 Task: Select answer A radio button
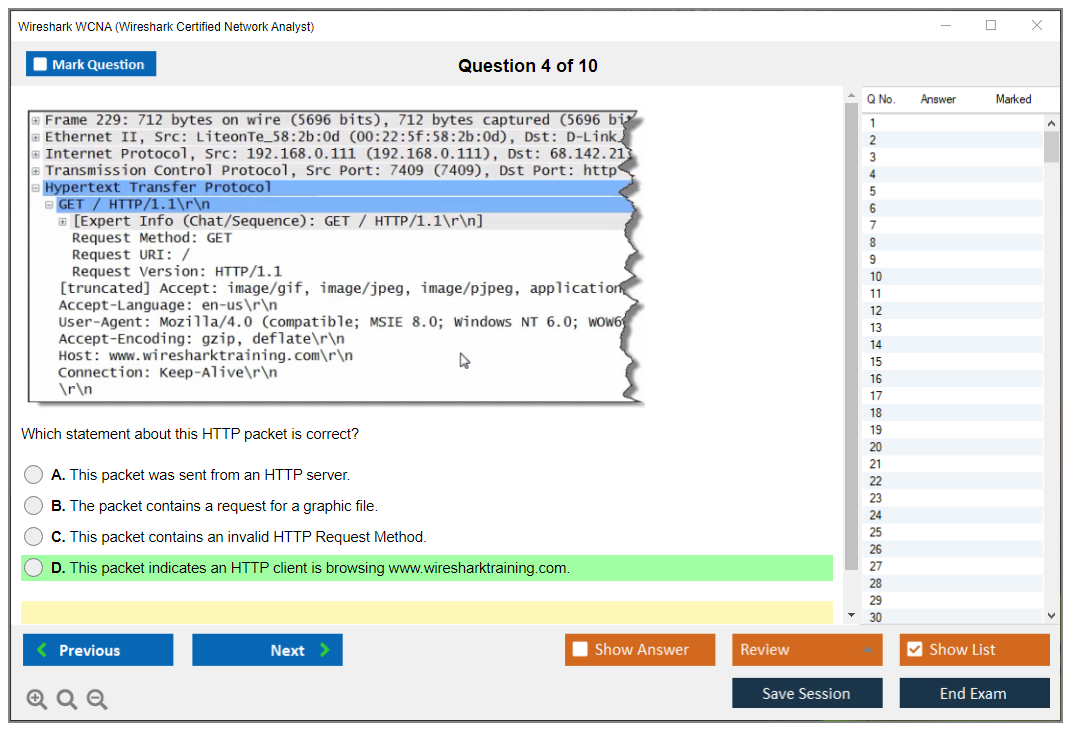click(x=34, y=475)
